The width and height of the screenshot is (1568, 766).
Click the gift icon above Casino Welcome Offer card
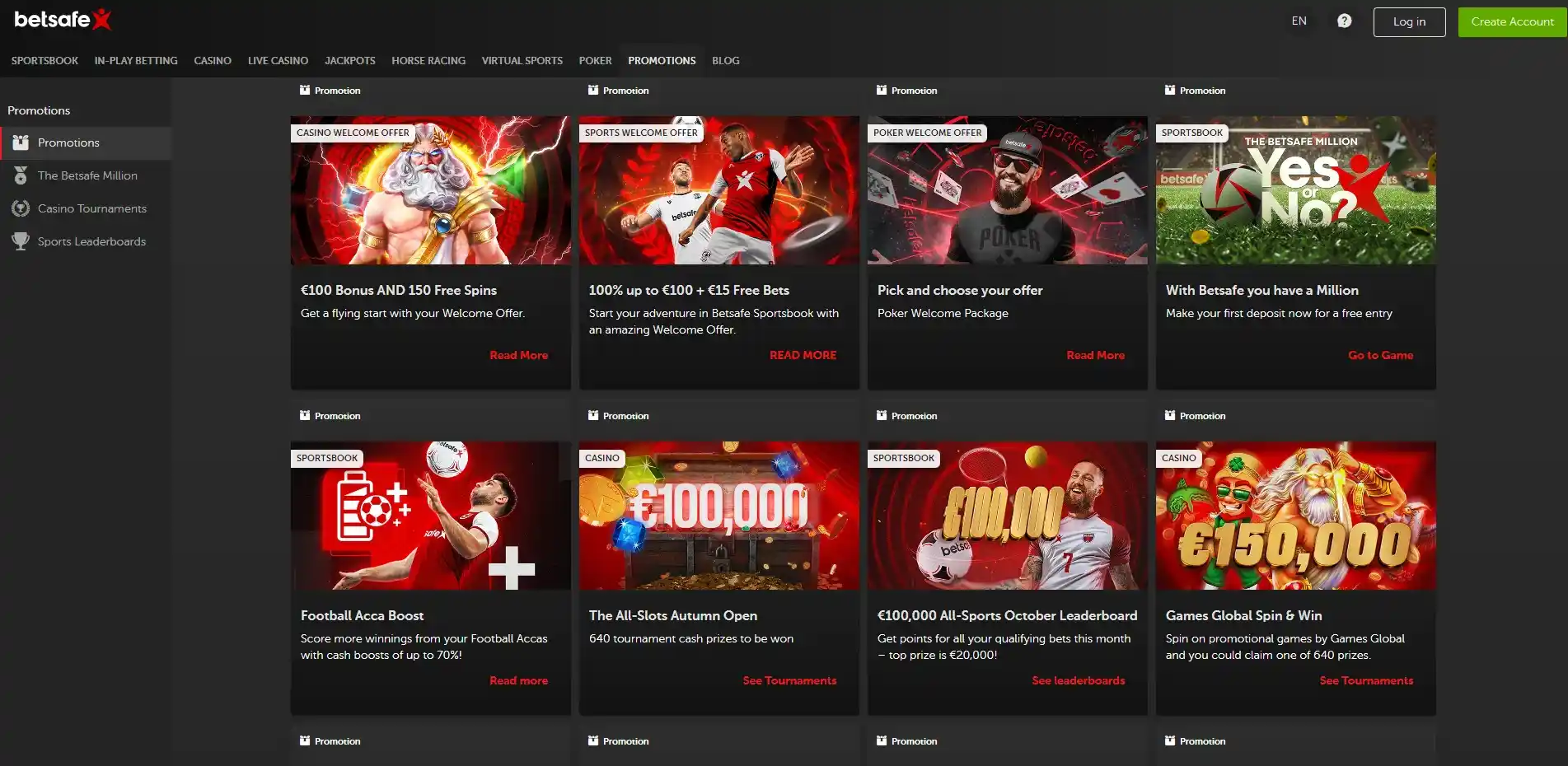click(305, 90)
